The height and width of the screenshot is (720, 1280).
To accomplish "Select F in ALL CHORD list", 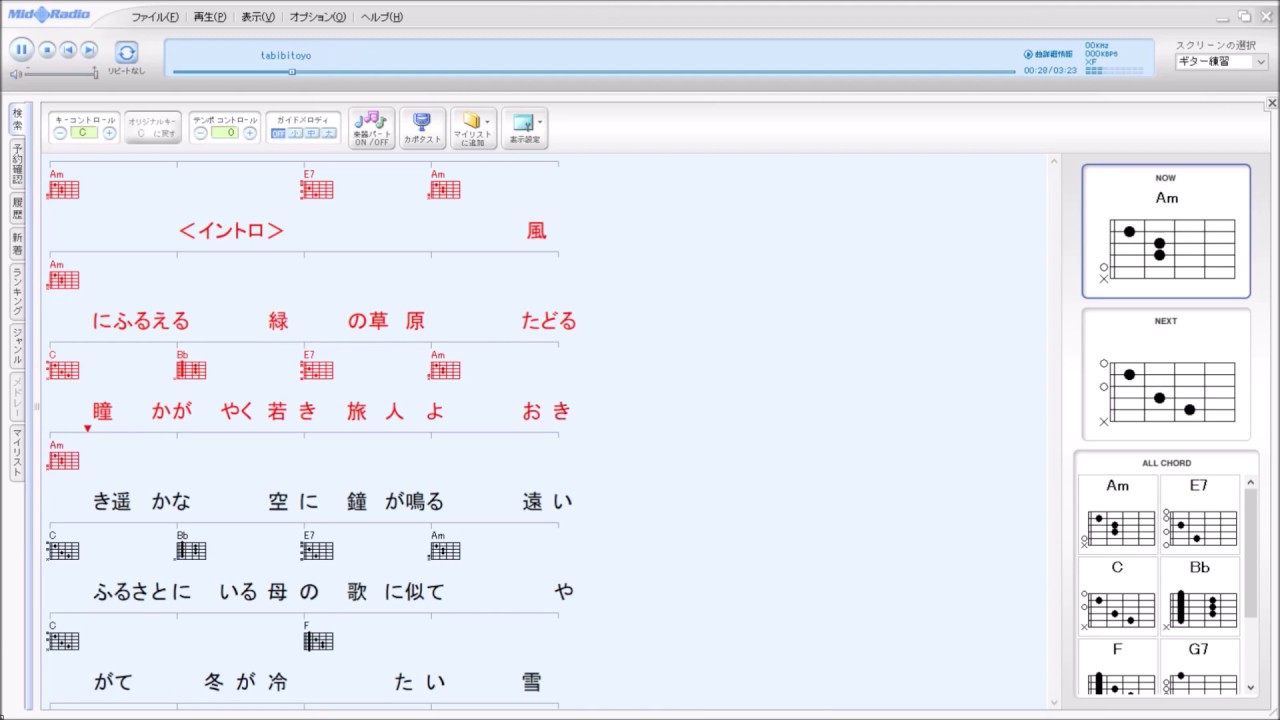I will click(1118, 667).
